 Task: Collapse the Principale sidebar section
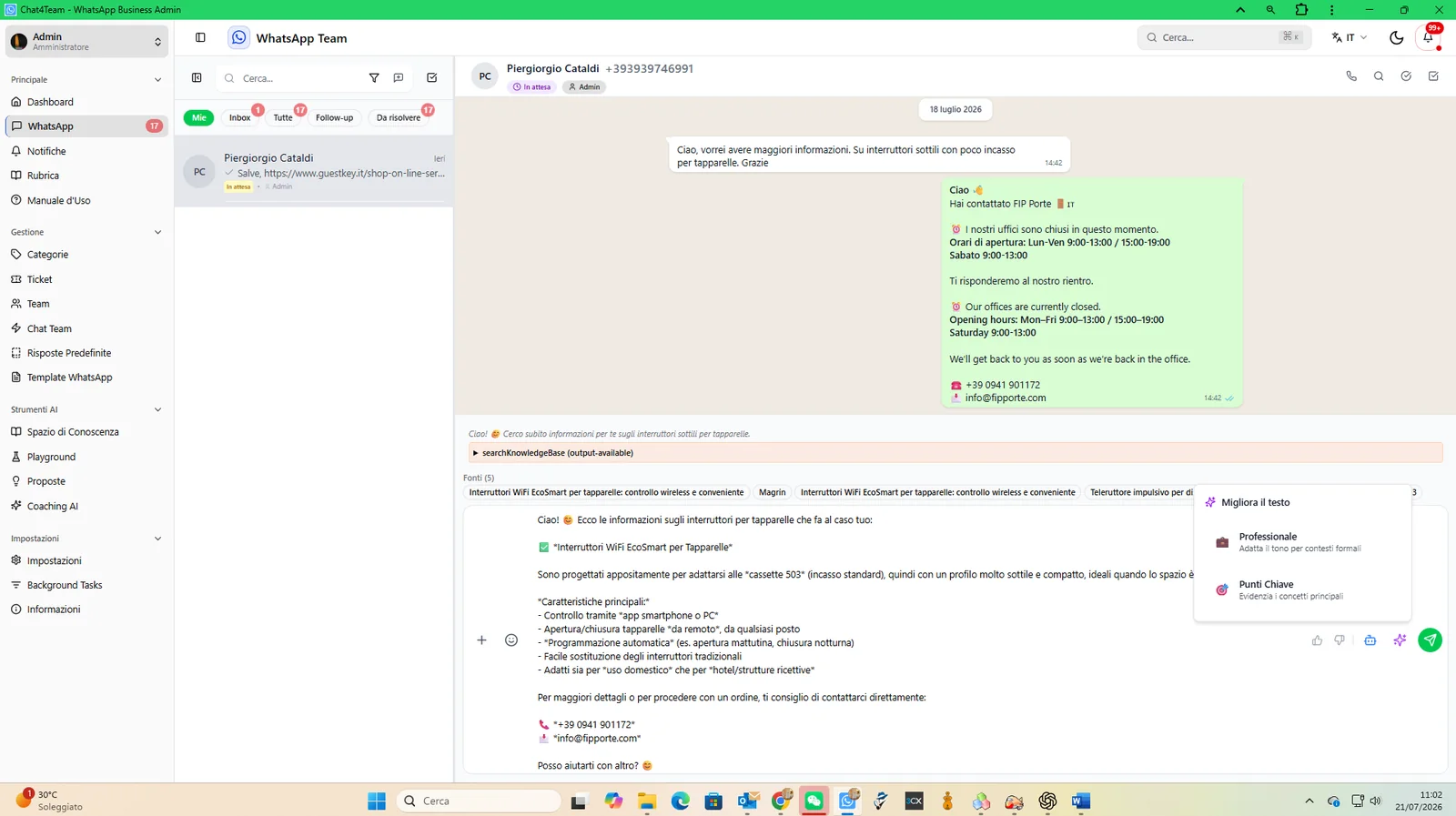[157, 80]
